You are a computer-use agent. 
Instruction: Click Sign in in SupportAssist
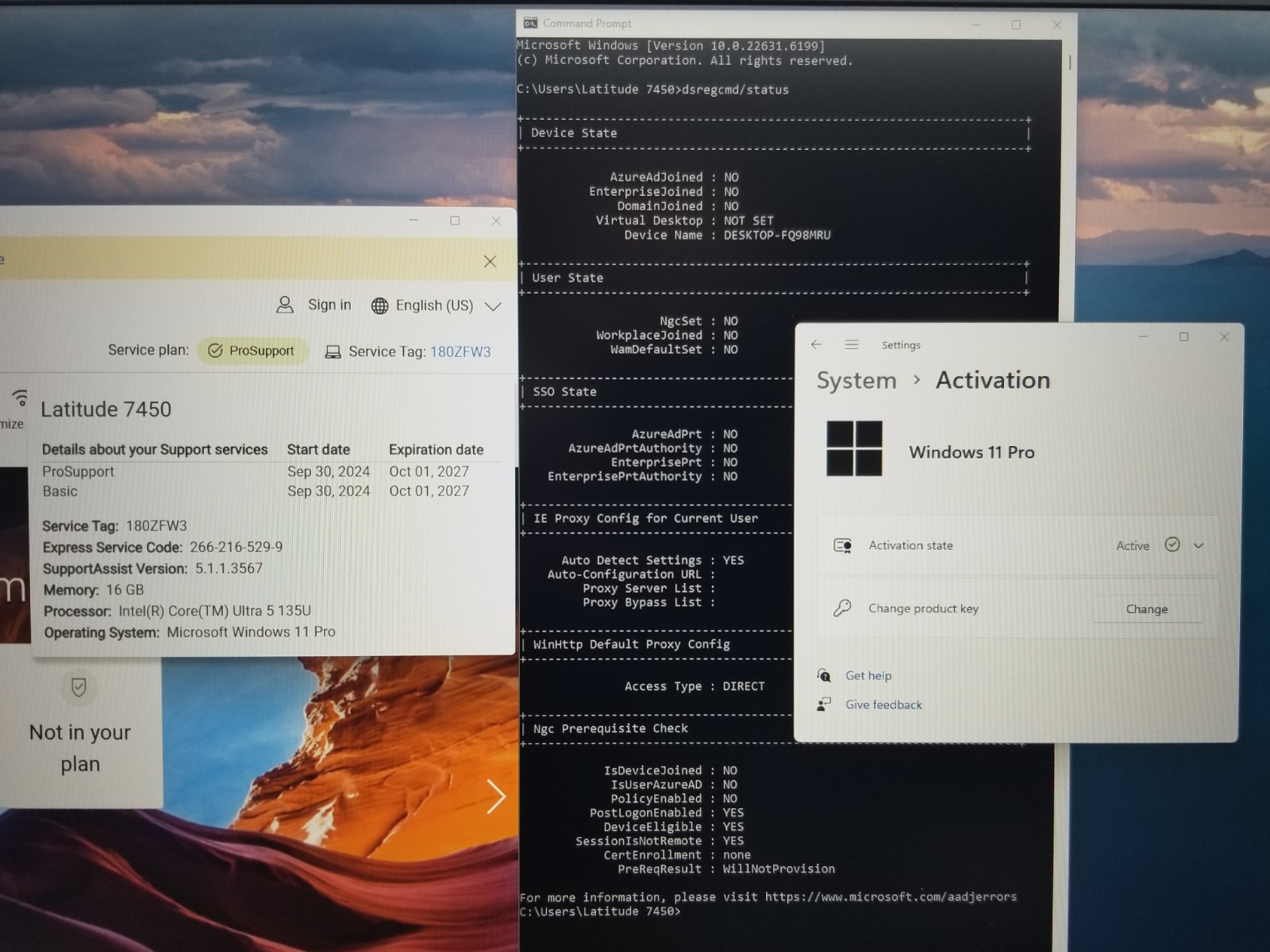click(314, 305)
